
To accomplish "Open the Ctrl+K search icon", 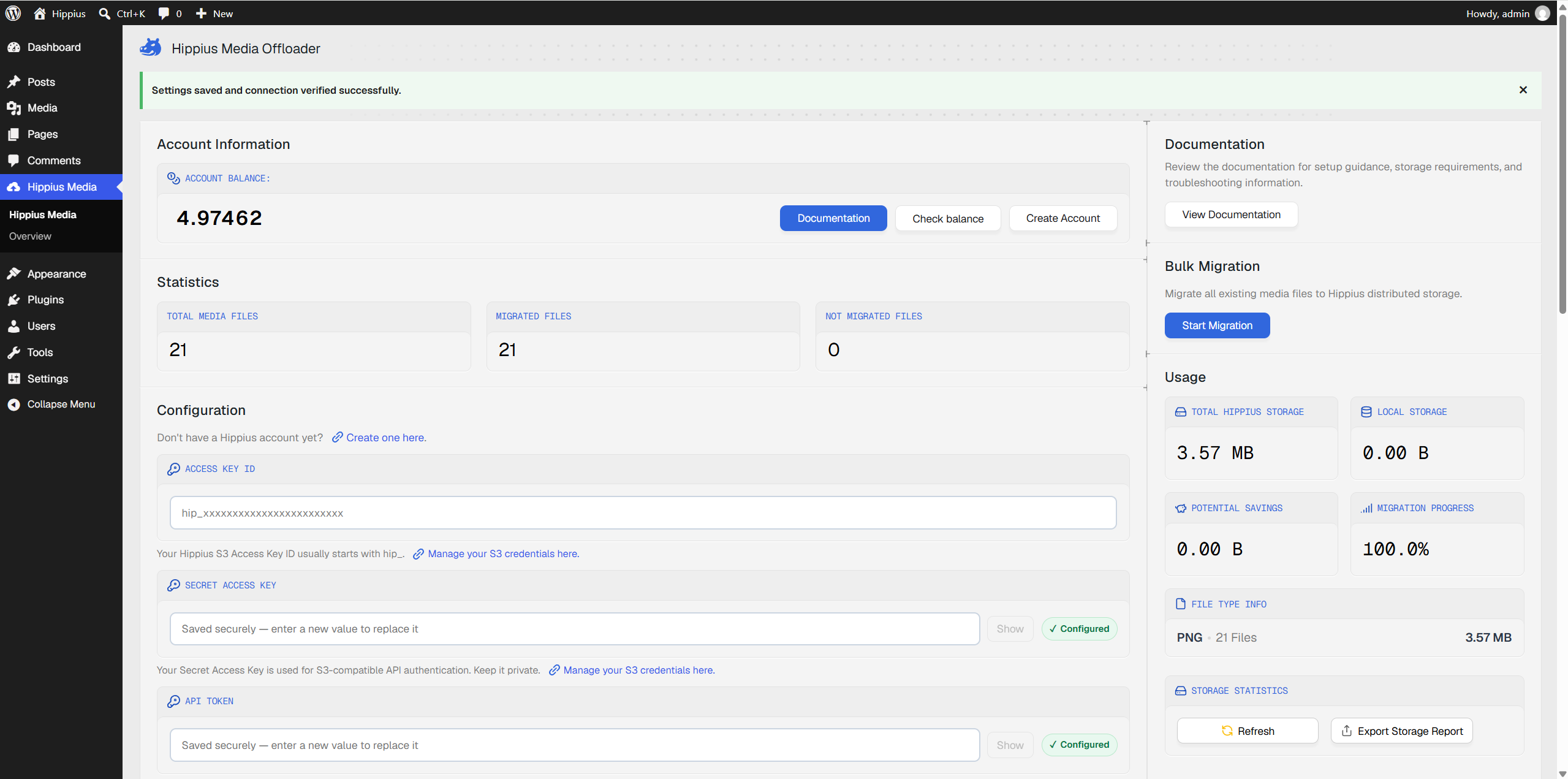I will (x=105, y=13).
